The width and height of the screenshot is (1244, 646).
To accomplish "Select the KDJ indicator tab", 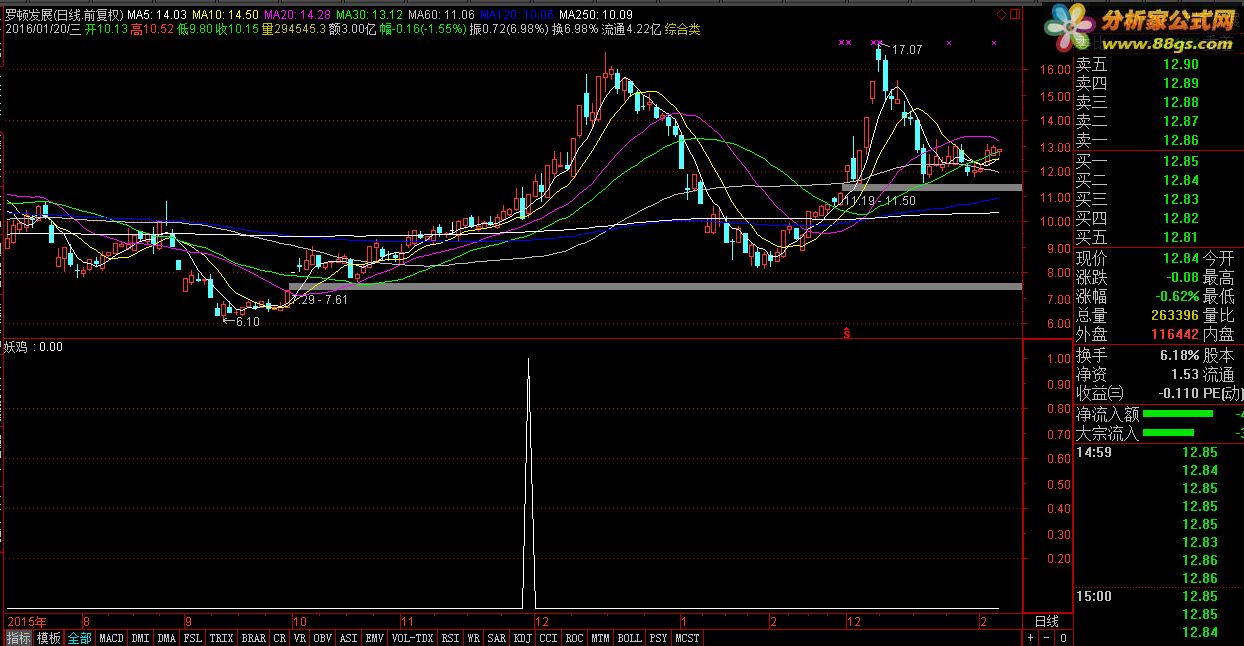I will click(523, 637).
